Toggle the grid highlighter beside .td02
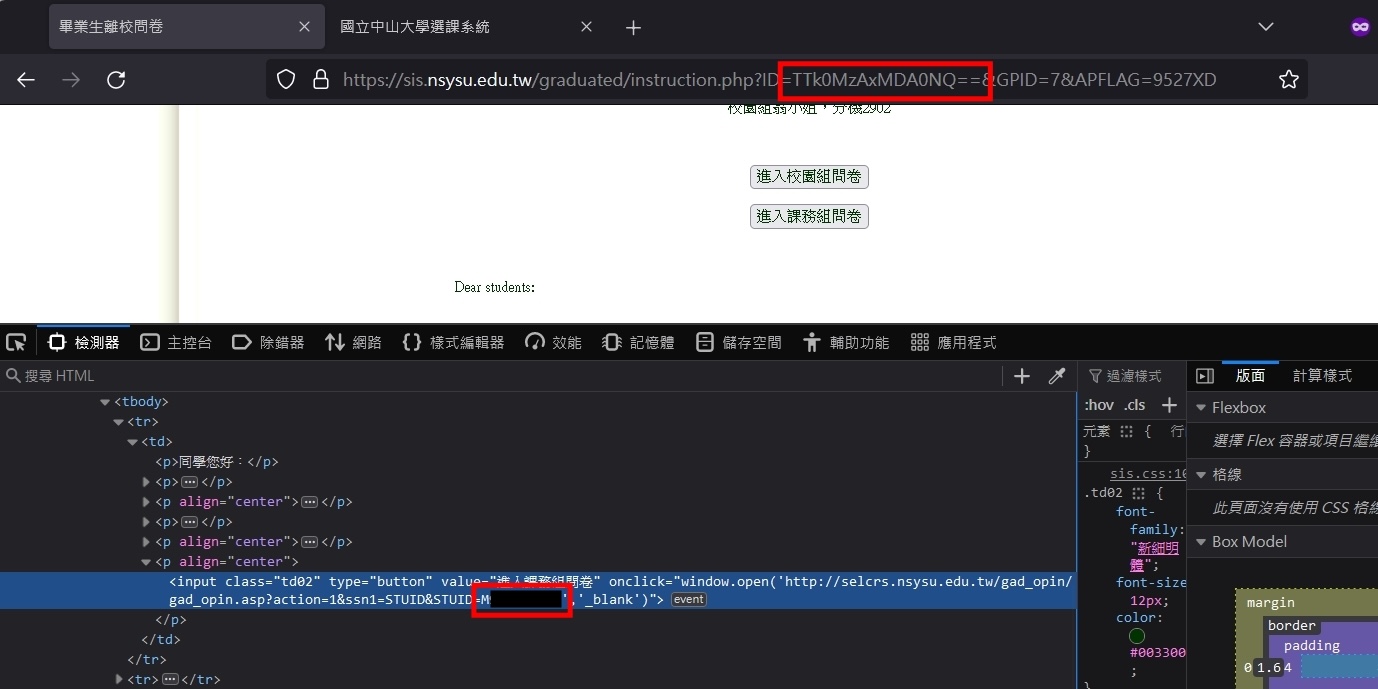1378x689 pixels. (1138, 493)
